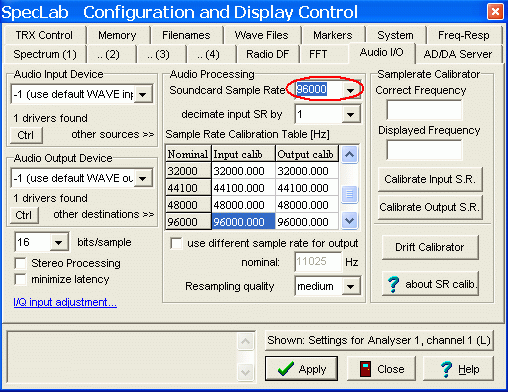Select Output calib cell 44100.000

[307, 188]
